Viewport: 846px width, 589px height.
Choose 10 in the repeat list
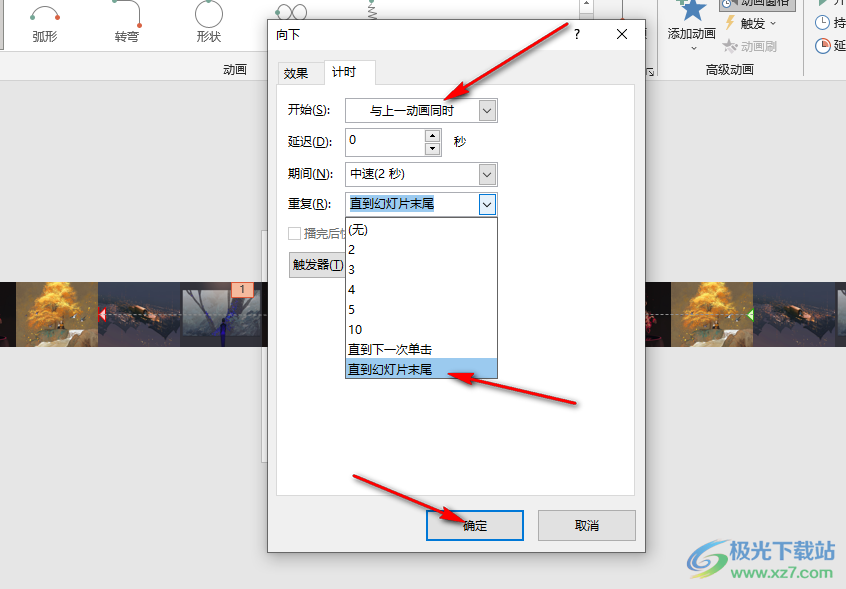[x=421, y=330]
